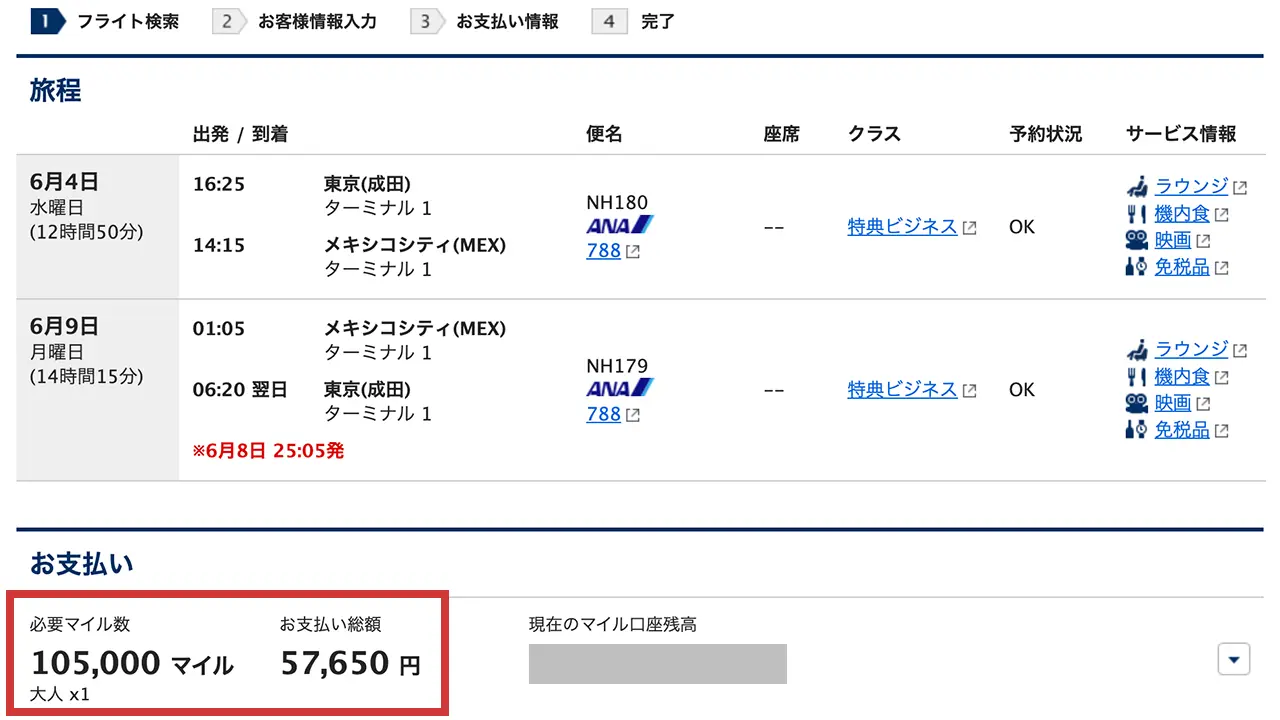Click the movie camera icon for NH180
Image resolution: width=1280 pixels, height=720 pixels.
pyautogui.click(x=1138, y=240)
